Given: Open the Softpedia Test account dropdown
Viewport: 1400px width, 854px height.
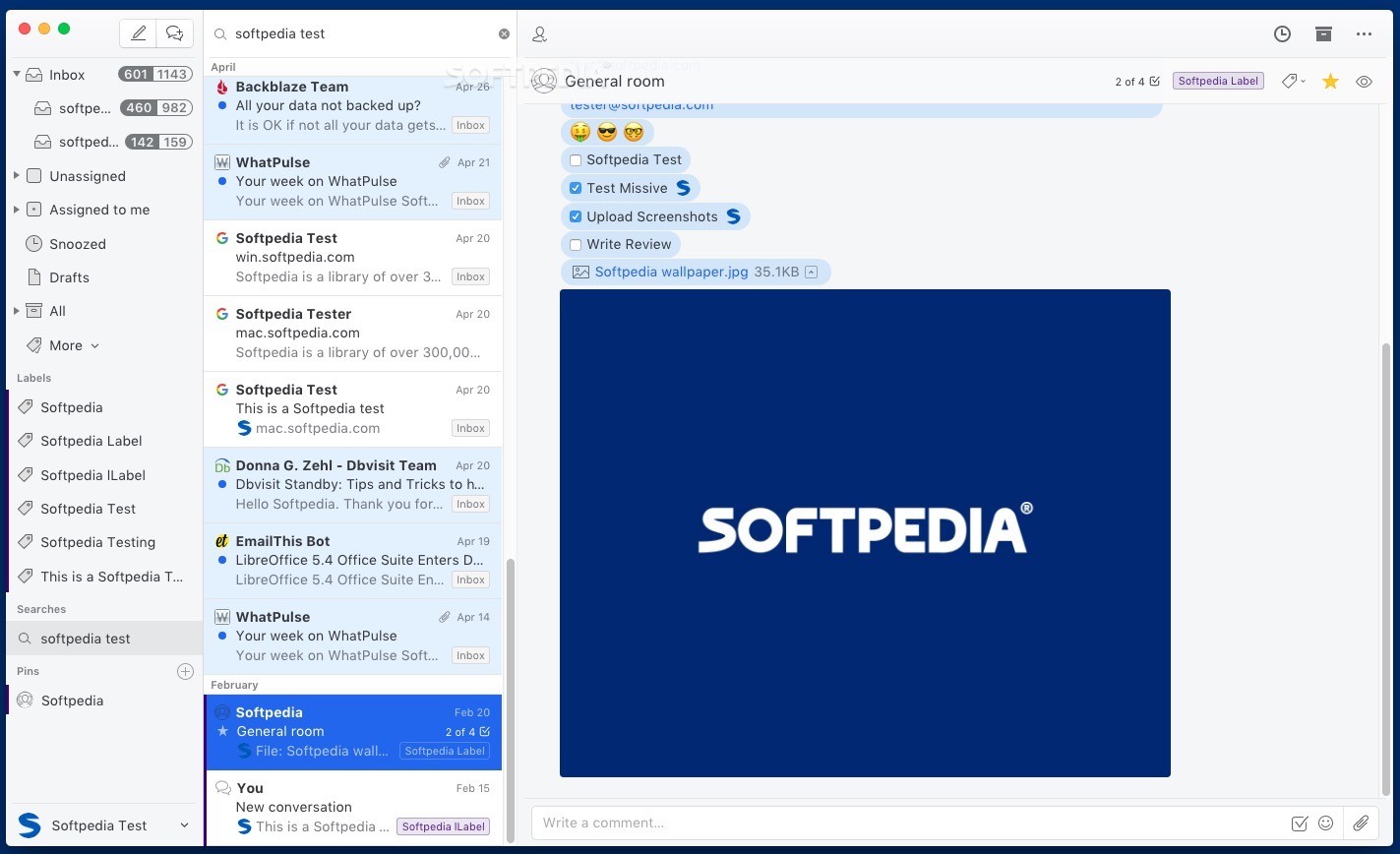Looking at the screenshot, I should pos(103,825).
